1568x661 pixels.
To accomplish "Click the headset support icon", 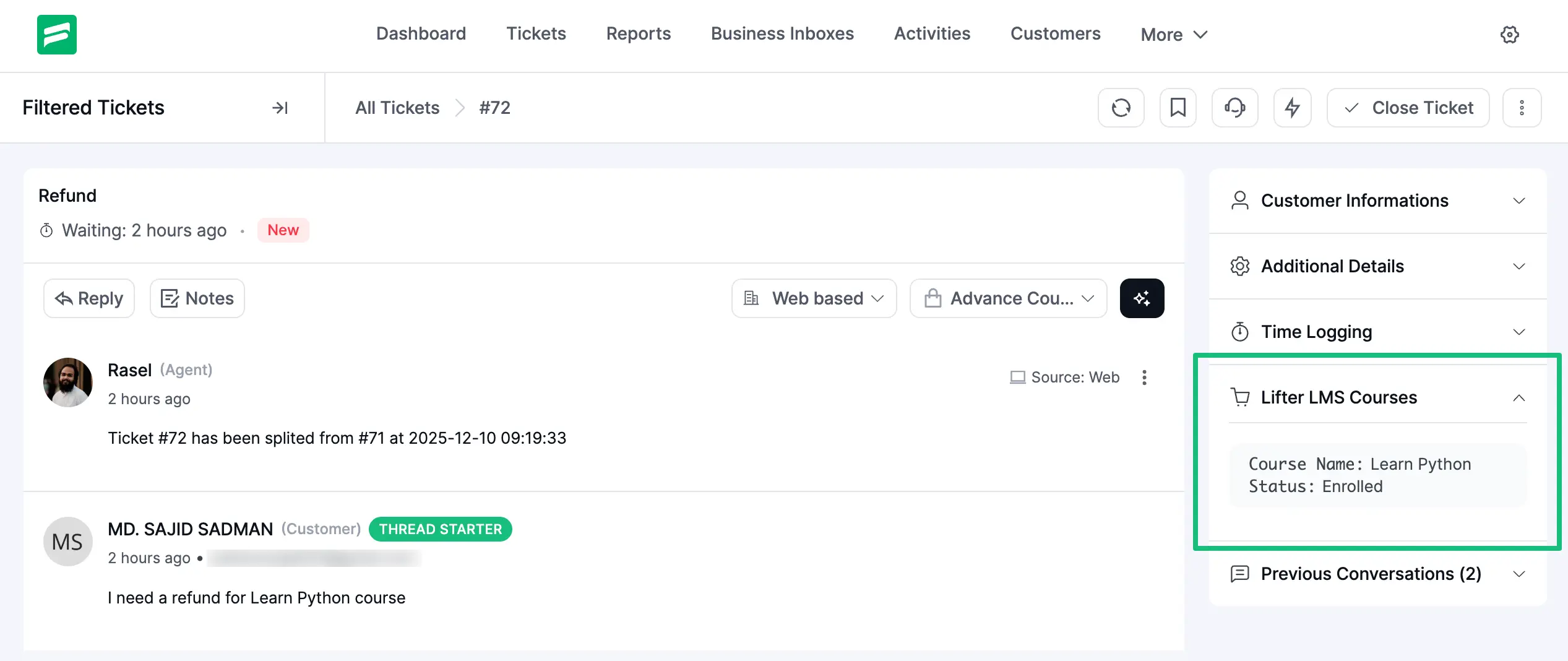I will 1234,107.
